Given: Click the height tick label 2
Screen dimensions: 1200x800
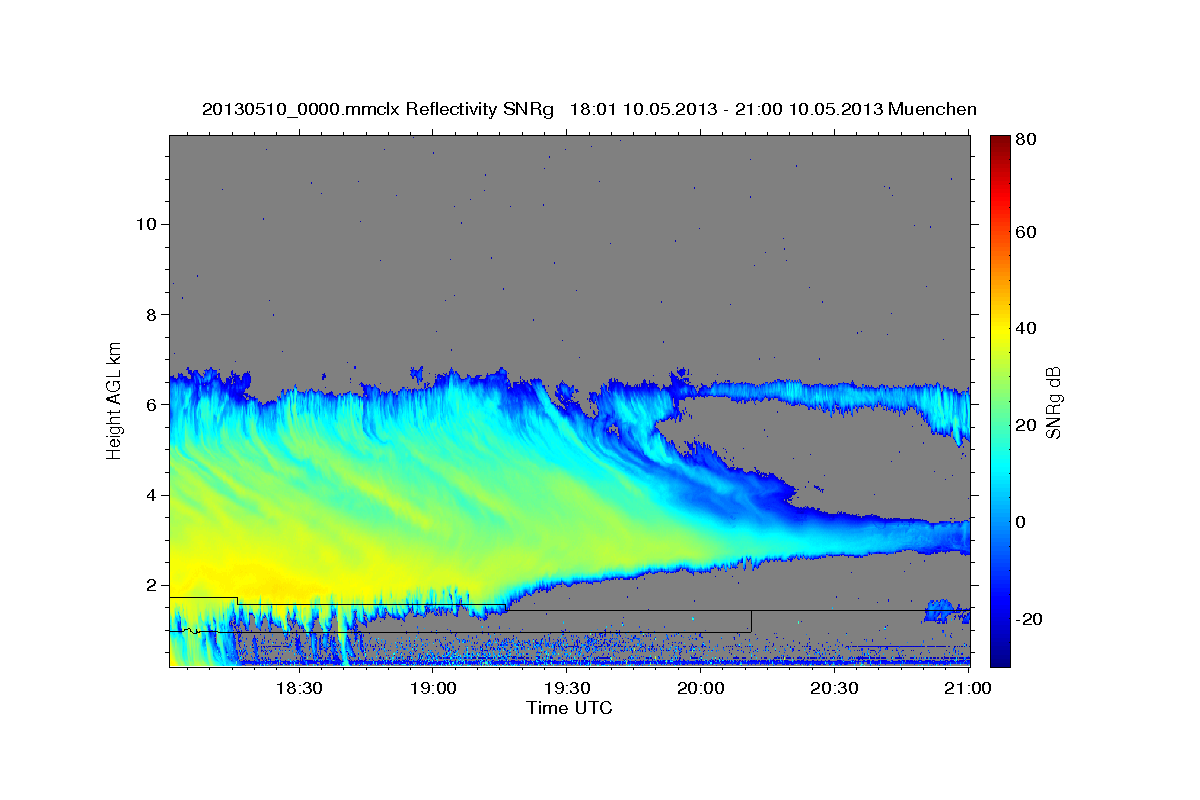Looking at the screenshot, I should coord(150,585).
